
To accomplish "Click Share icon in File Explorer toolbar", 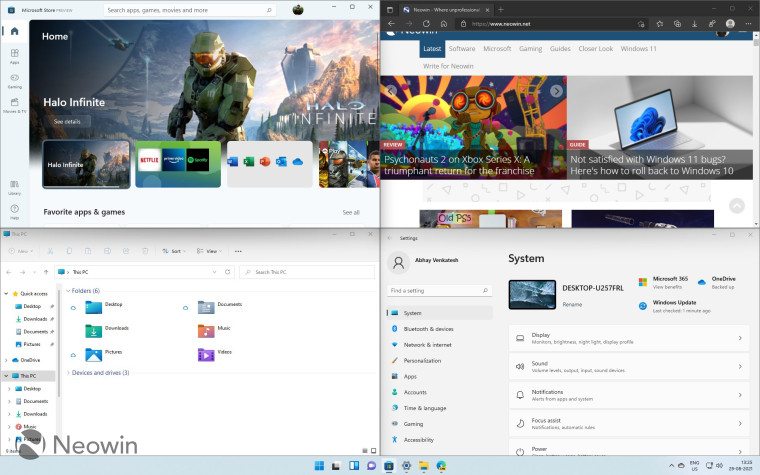I will [126, 251].
